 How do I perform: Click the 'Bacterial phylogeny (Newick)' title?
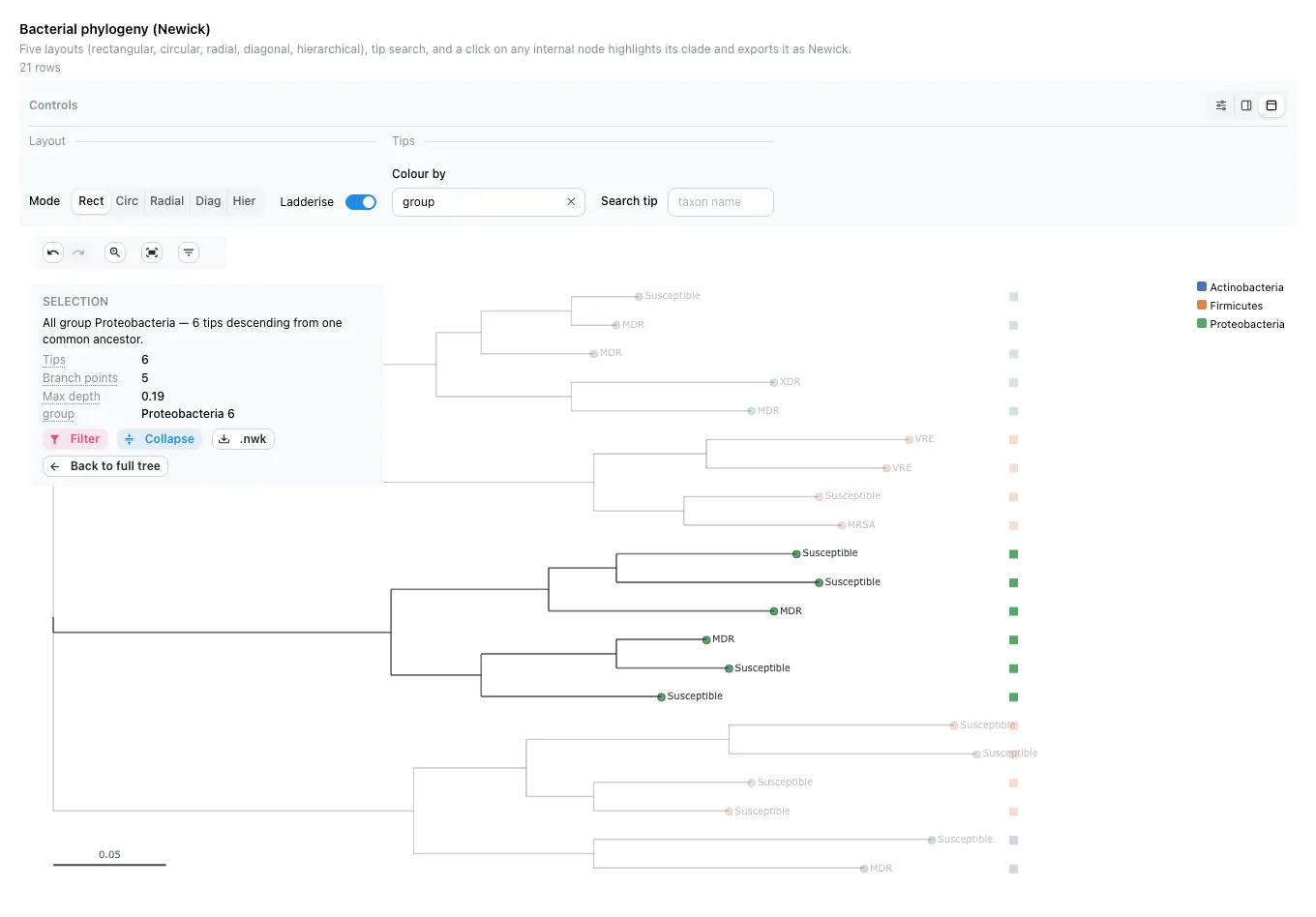115,29
